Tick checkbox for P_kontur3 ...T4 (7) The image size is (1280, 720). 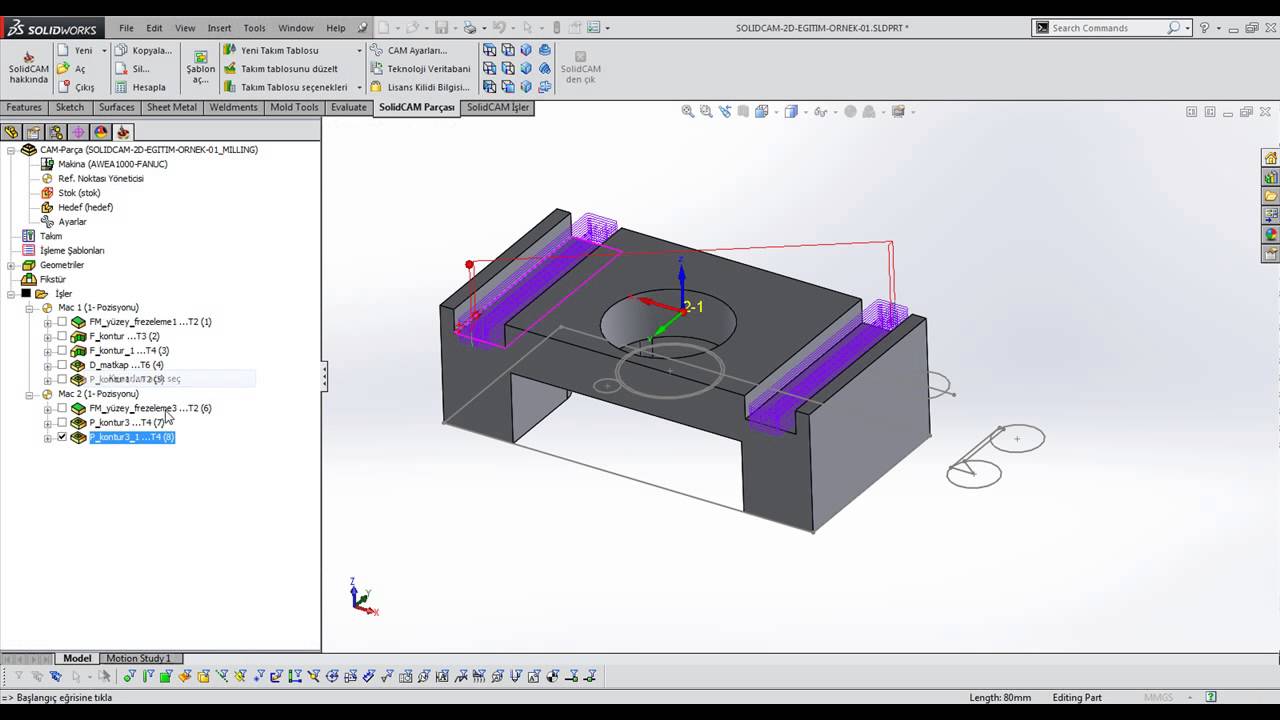(x=62, y=423)
